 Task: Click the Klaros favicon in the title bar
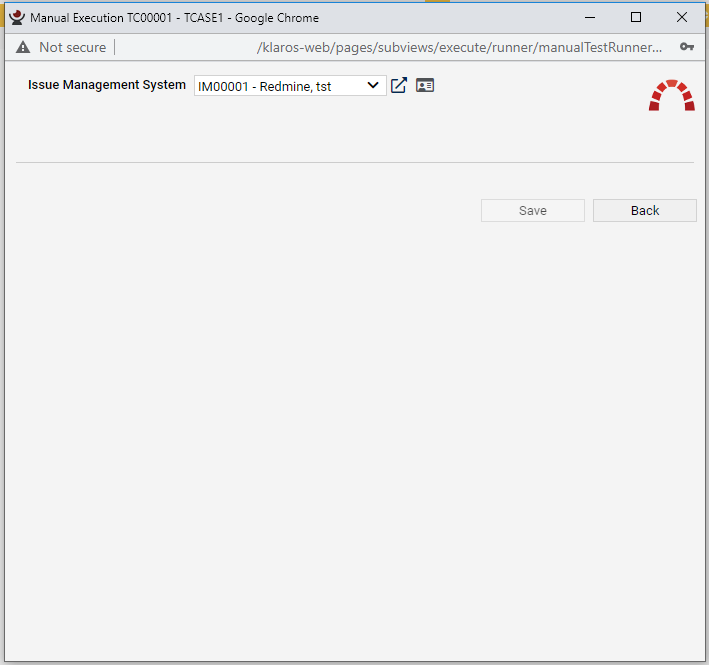pyautogui.click(x=16, y=17)
